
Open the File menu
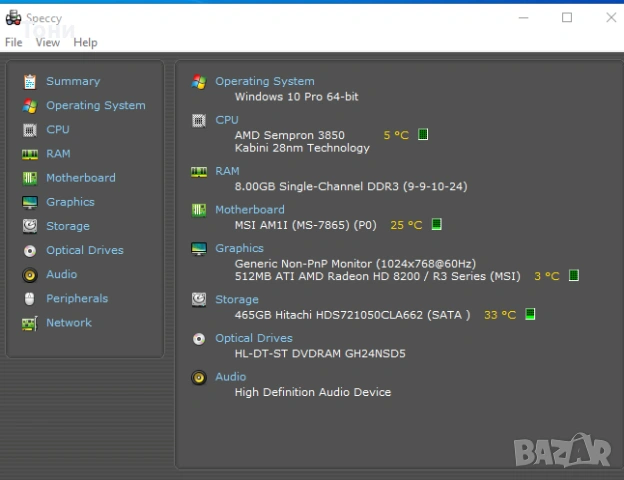(x=14, y=43)
